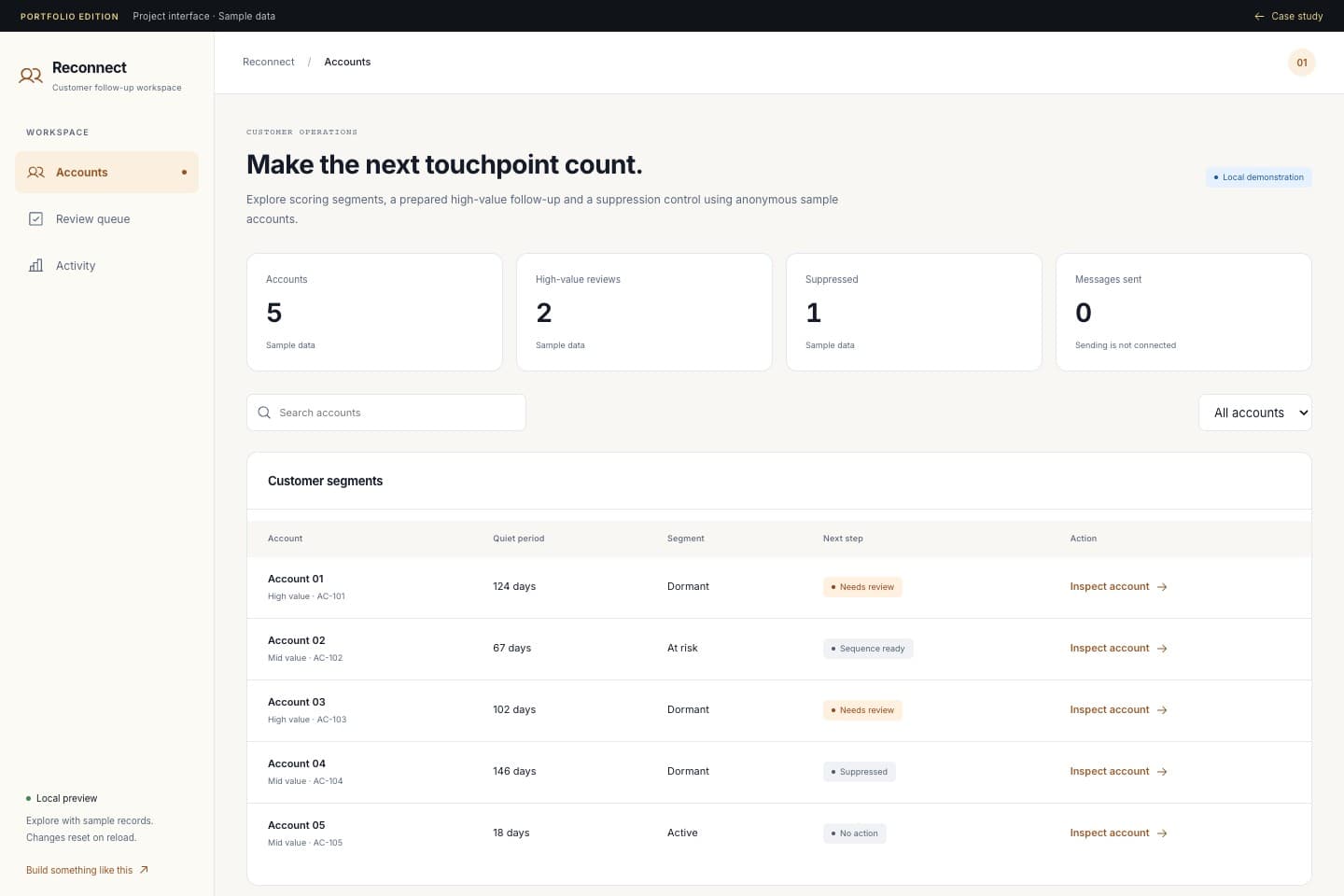Select the High-value reviews stat card
This screenshot has width=1344, height=896.
[x=644, y=313]
